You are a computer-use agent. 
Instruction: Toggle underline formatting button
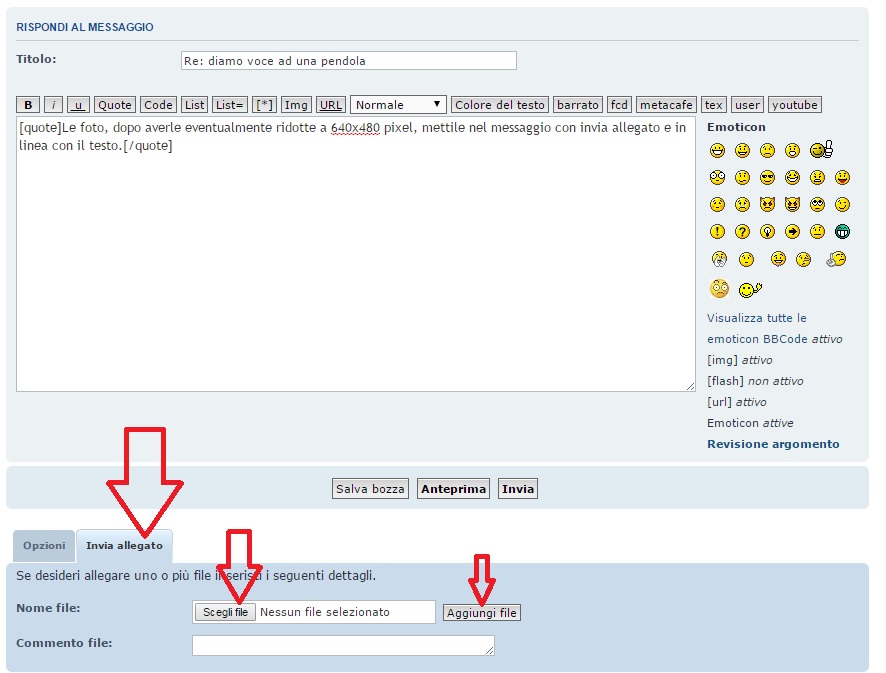pyautogui.click(x=78, y=105)
